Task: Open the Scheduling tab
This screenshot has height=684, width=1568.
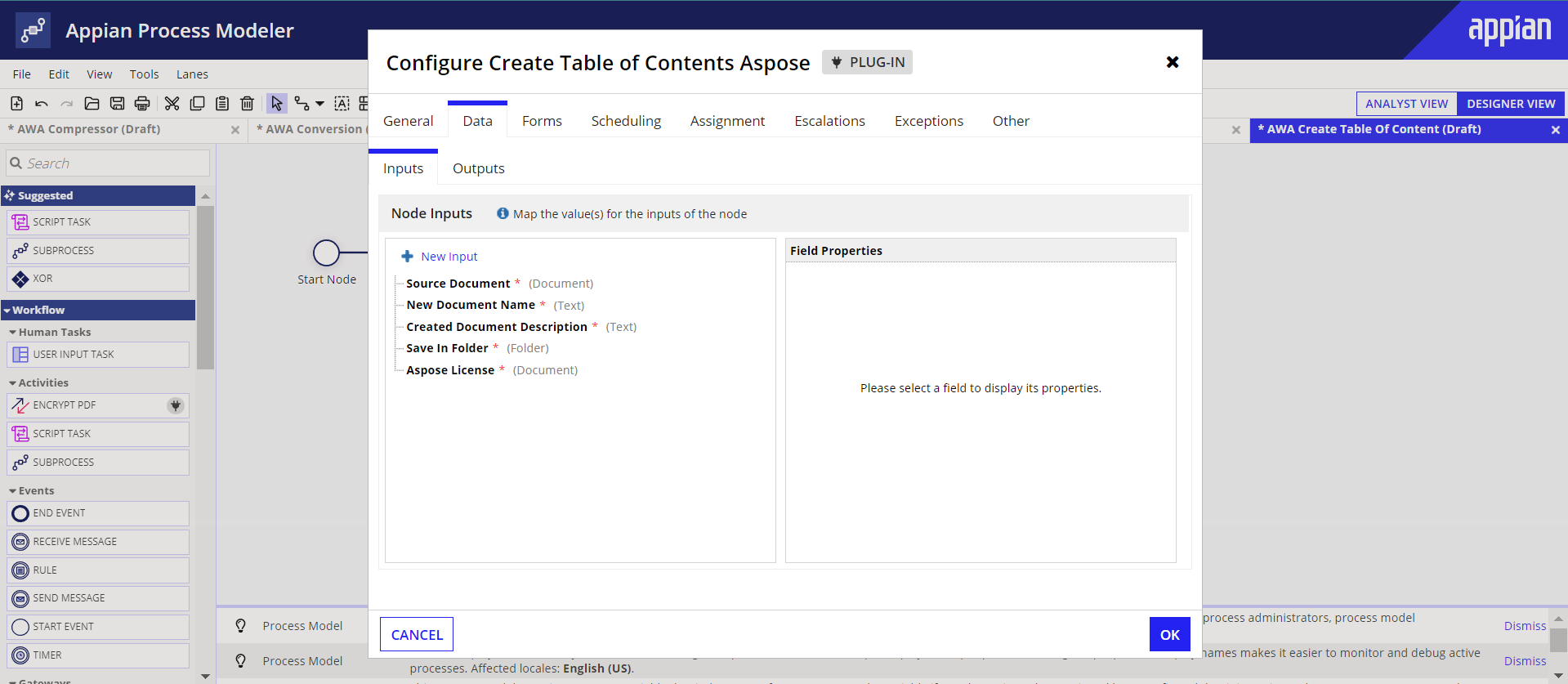Action: click(627, 121)
